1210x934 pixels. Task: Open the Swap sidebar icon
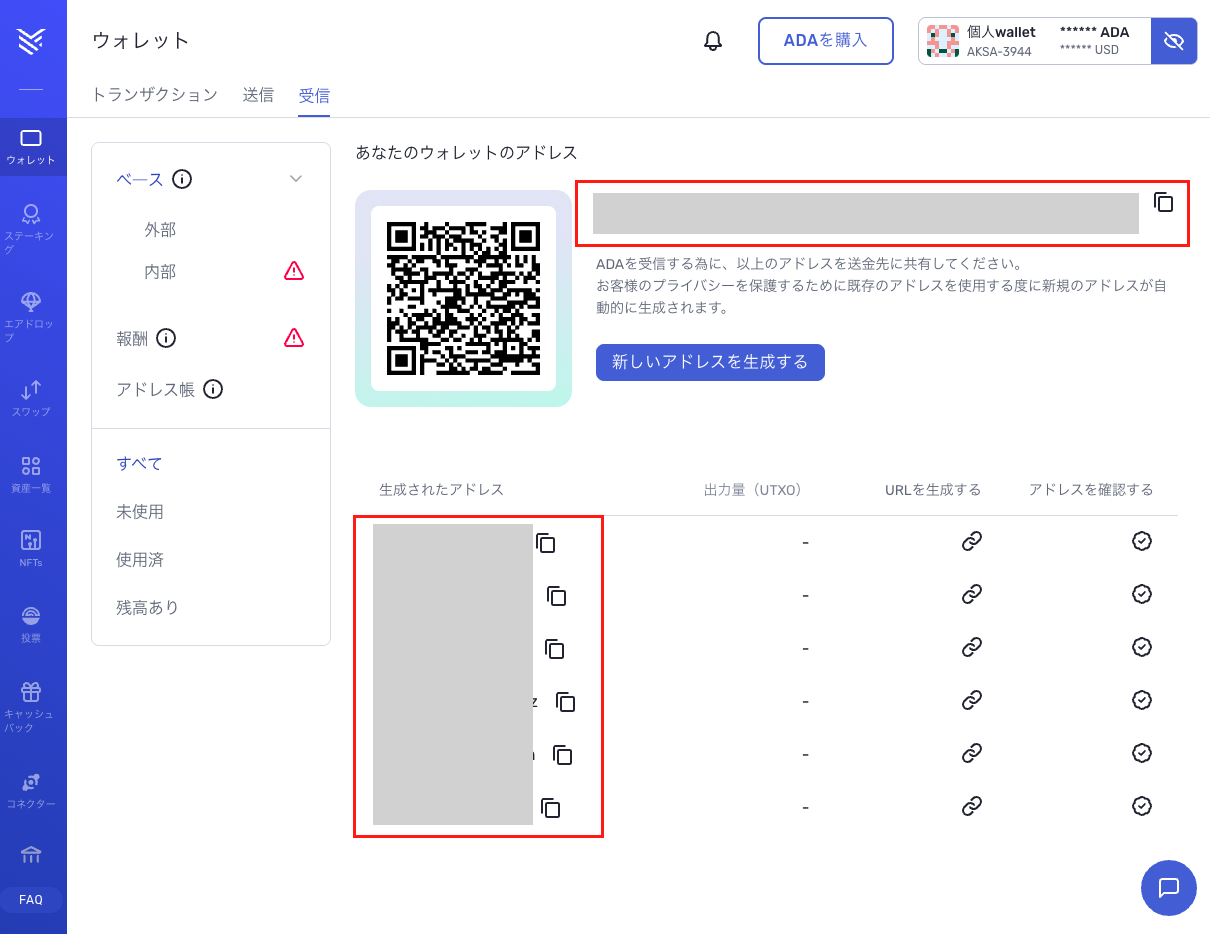[31, 397]
